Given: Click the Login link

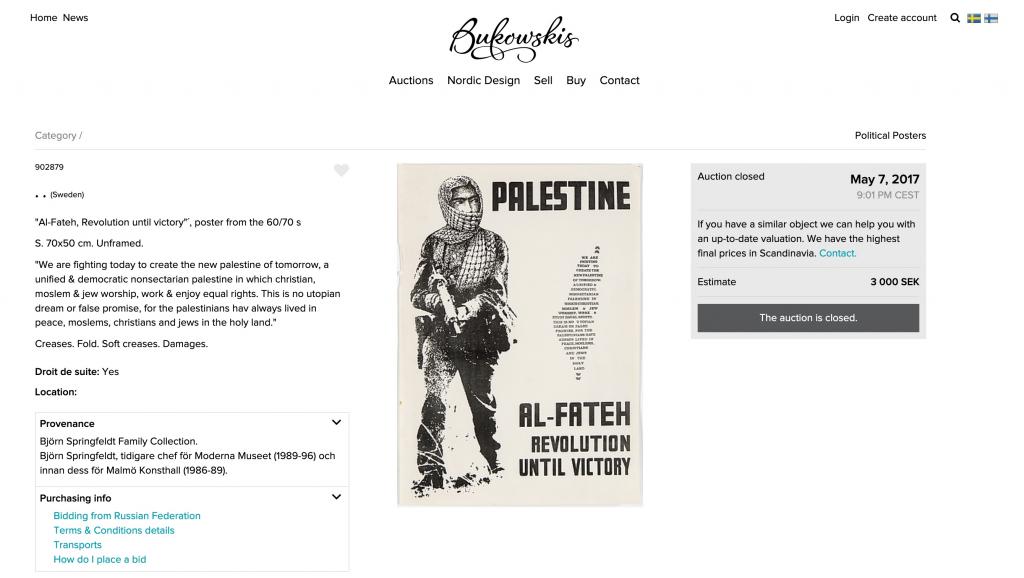Looking at the screenshot, I should 846,18.
